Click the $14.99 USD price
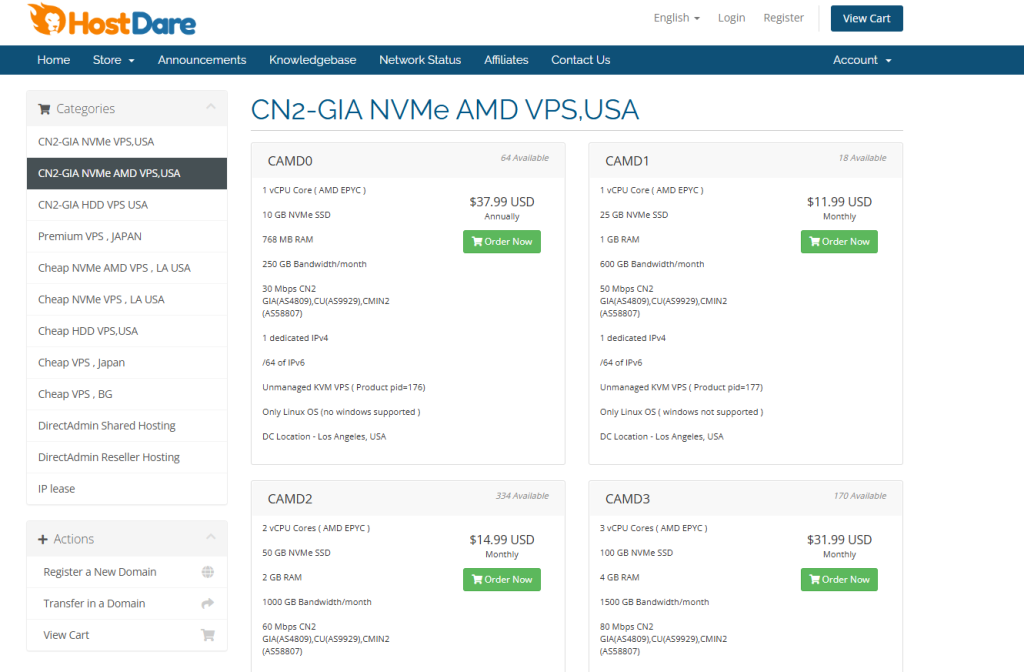 coord(502,539)
